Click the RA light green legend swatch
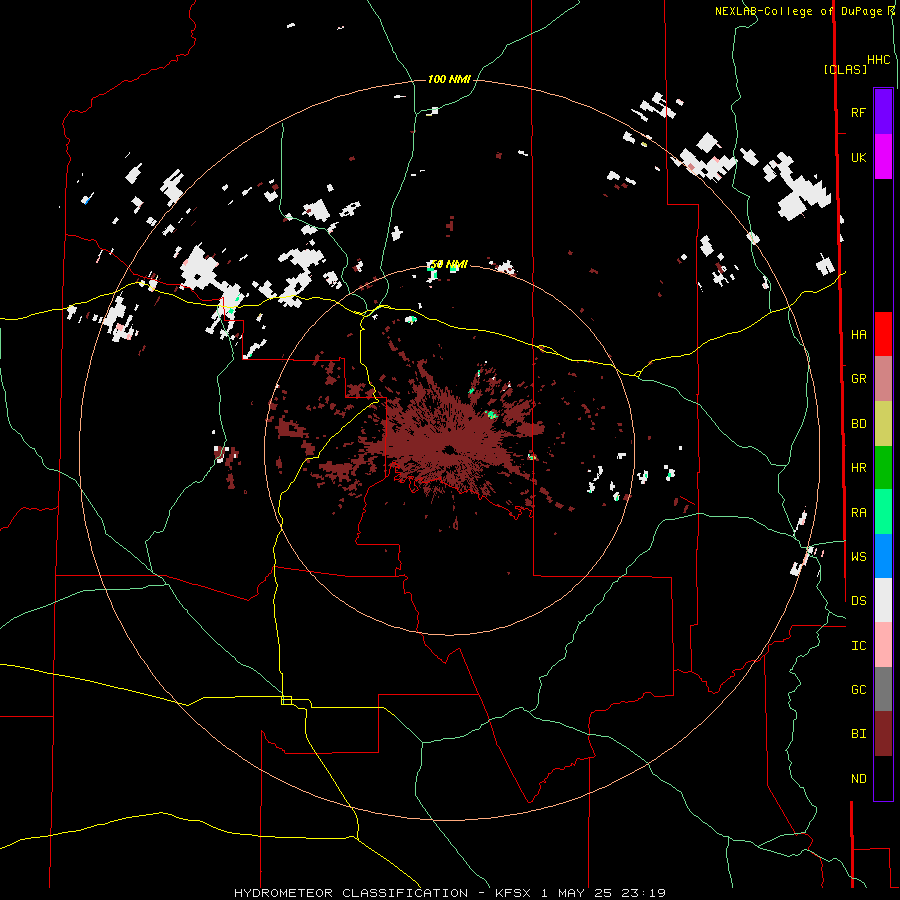Viewport: 900px width, 900px height. tap(883, 512)
